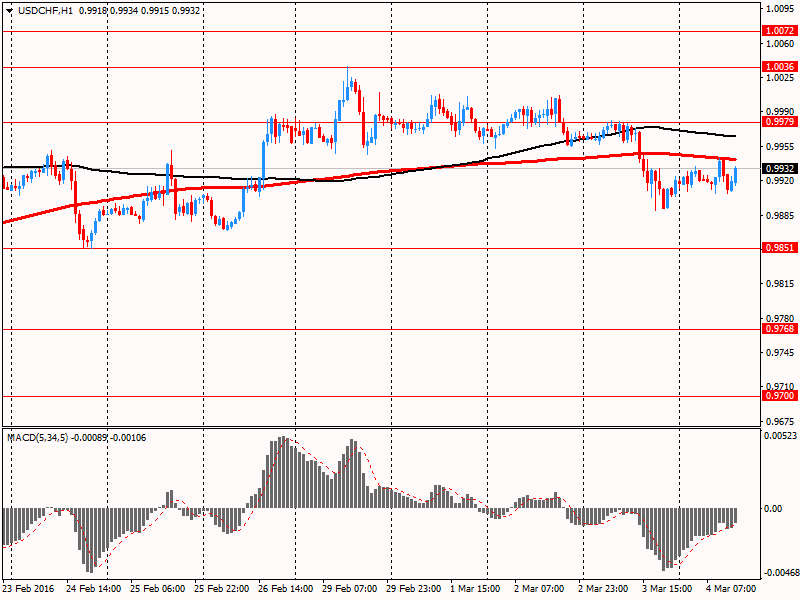Select the 2 Mar 23:00 time axis label
The image size is (800, 600).
[x=604, y=589]
